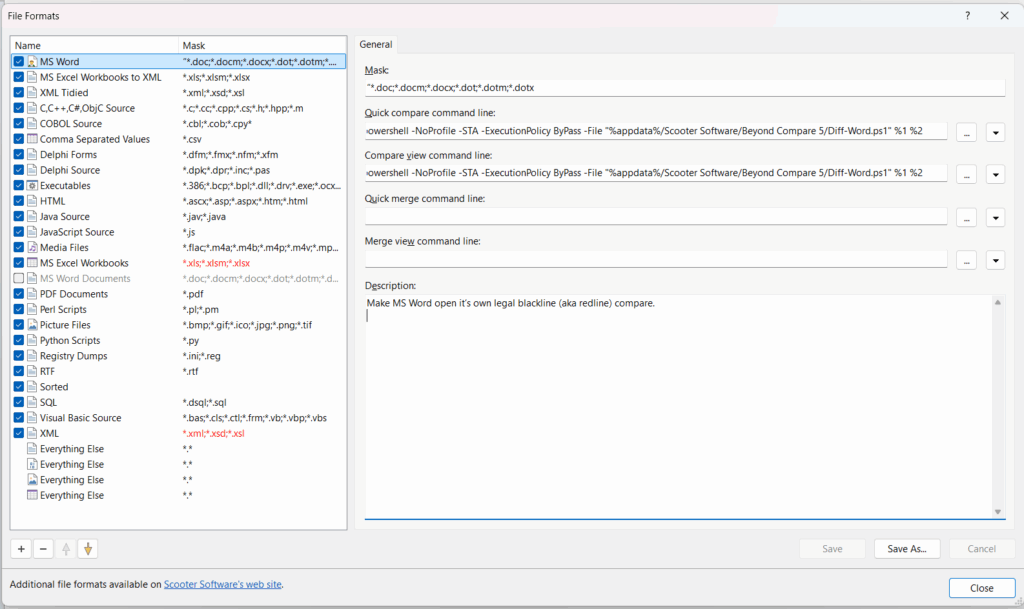The width and height of the screenshot is (1024, 609).
Task: Click the minus button to remove format
Action: coord(43,548)
